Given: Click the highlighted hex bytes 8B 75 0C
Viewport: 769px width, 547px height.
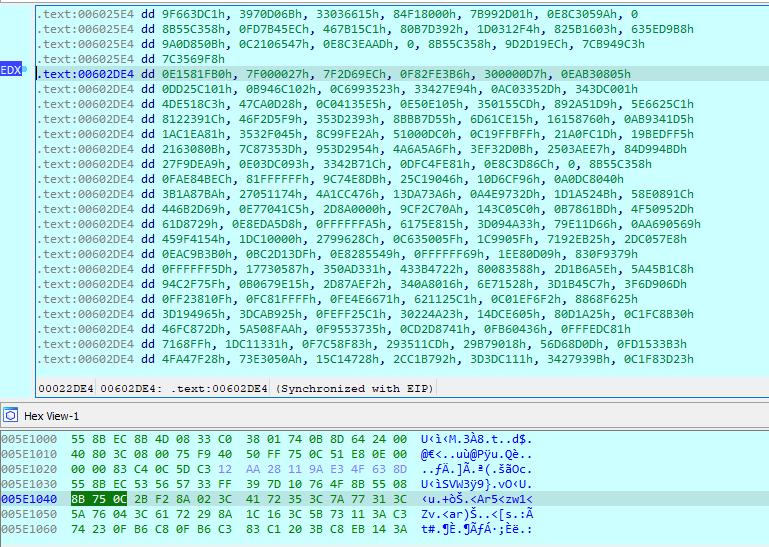Looking at the screenshot, I should click(99, 499).
